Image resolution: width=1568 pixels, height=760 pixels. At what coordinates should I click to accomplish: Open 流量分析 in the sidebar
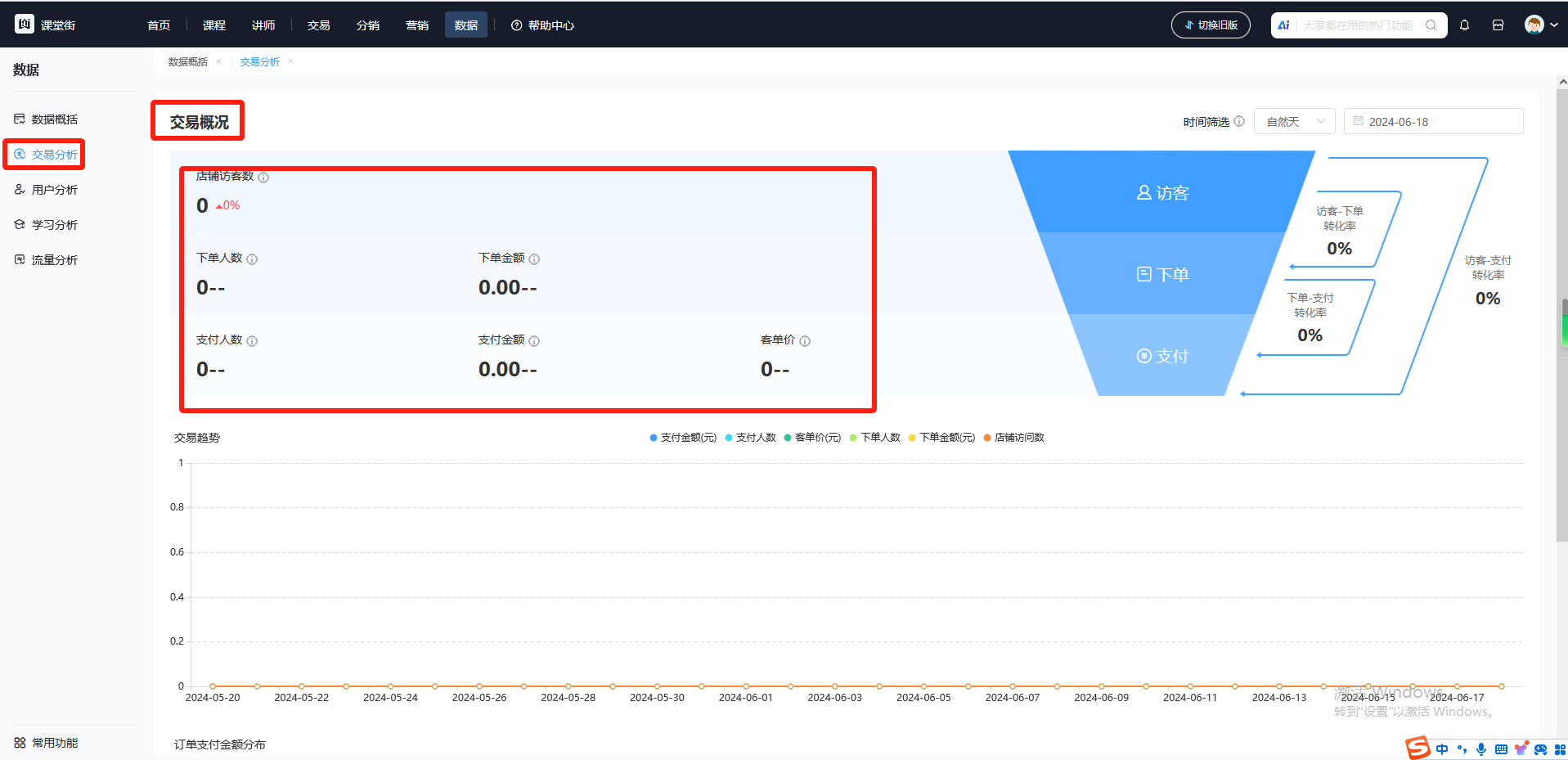pos(54,260)
